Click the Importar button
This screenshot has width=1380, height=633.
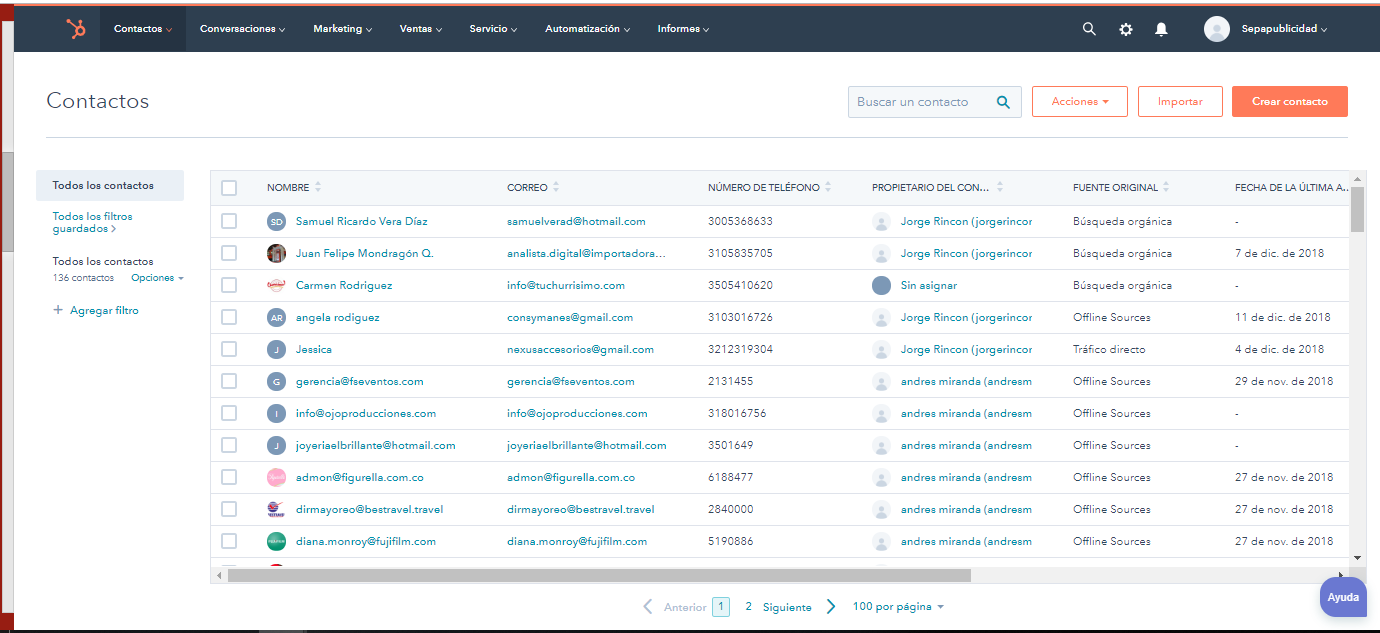pyautogui.click(x=1180, y=102)
